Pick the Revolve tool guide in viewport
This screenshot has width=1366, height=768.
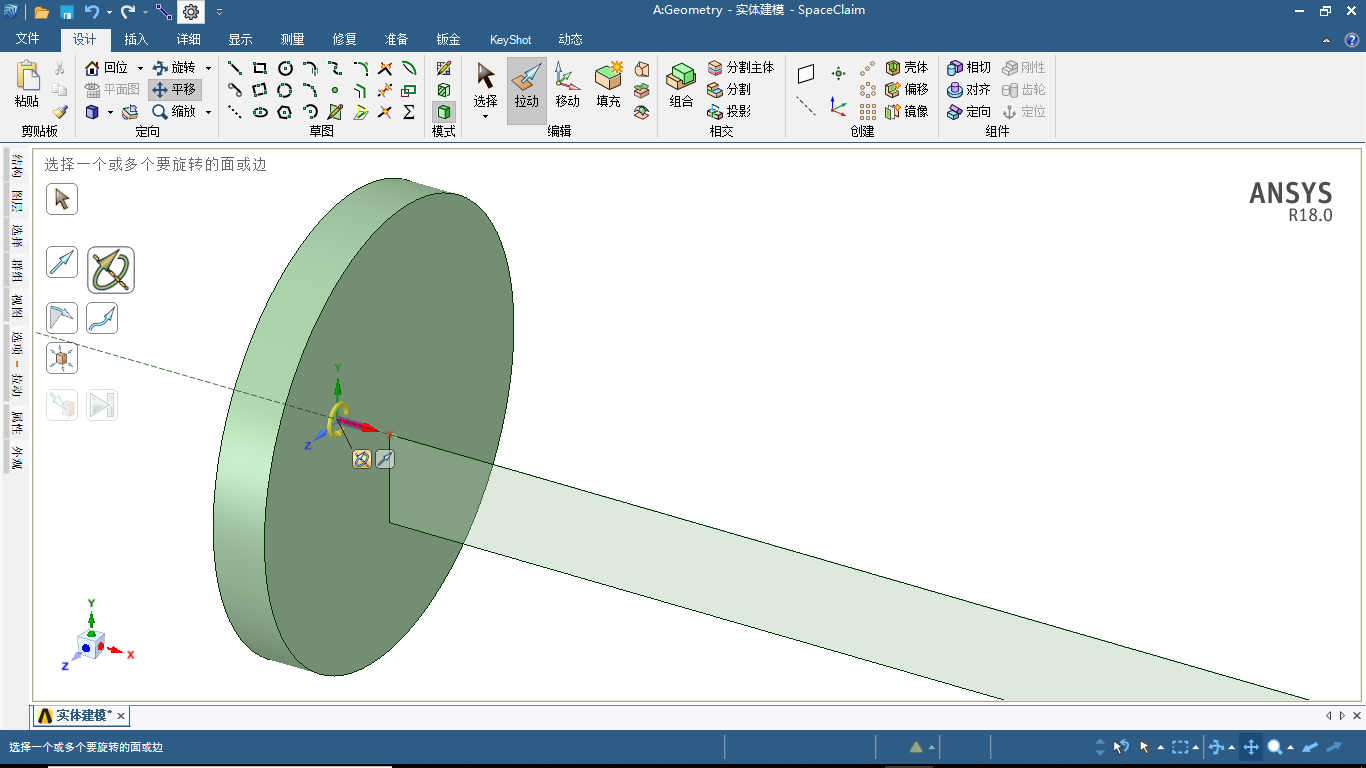pyautogui.click(x=111, y=270)
